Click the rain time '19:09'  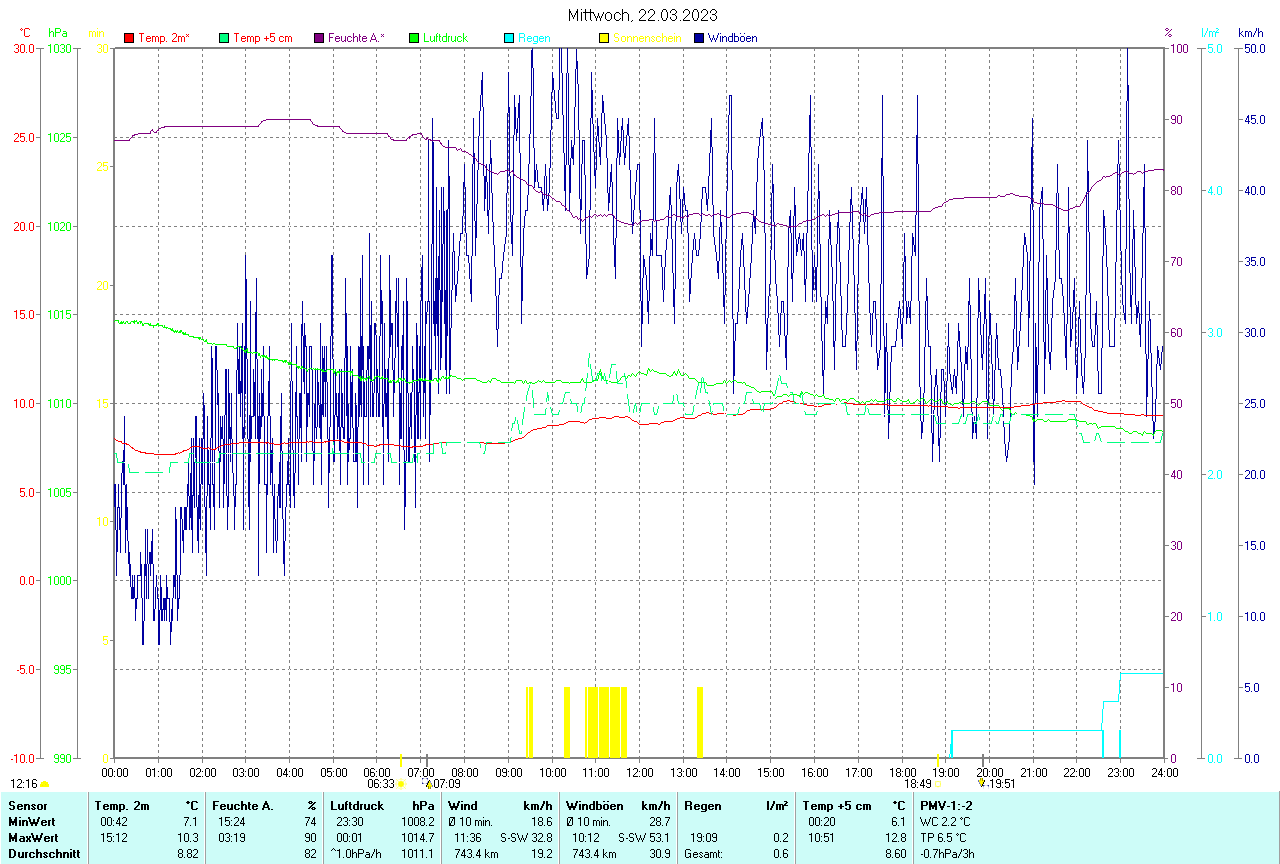(703, 837)
